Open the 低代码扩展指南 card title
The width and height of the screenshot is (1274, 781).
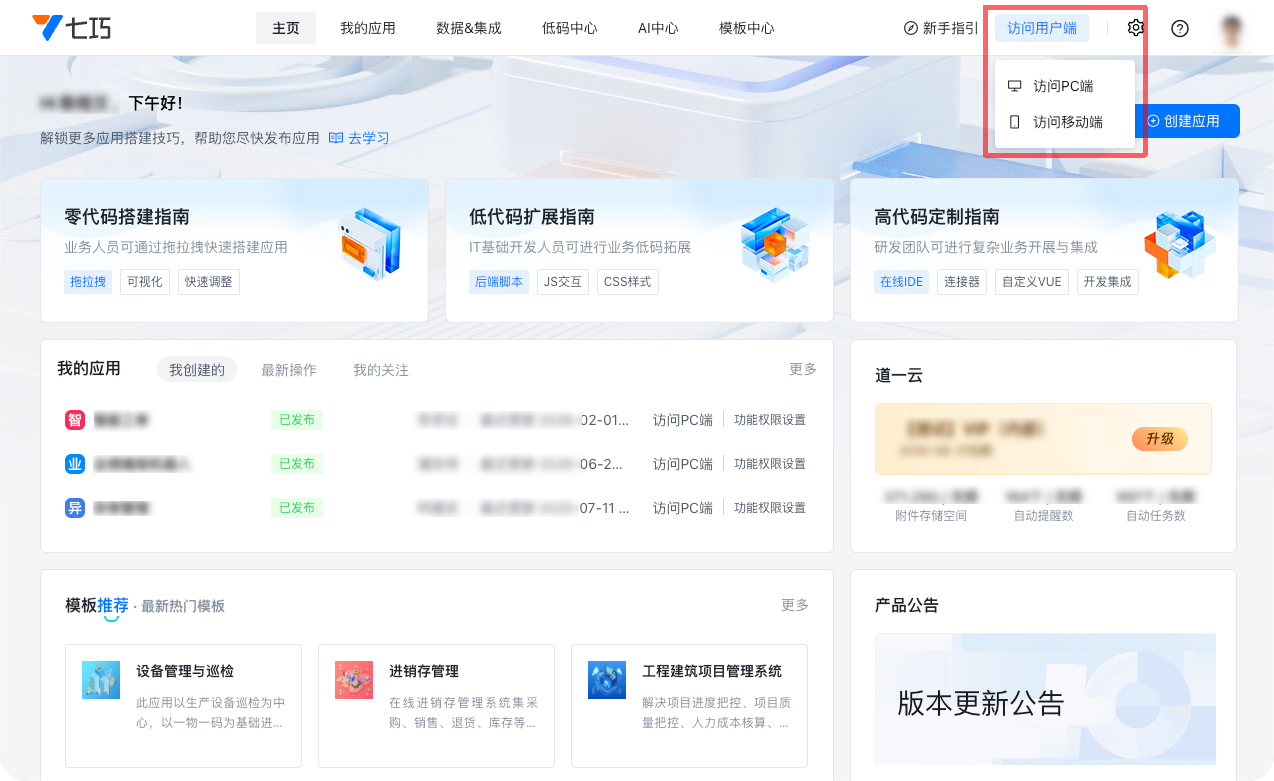coord(532,217)
